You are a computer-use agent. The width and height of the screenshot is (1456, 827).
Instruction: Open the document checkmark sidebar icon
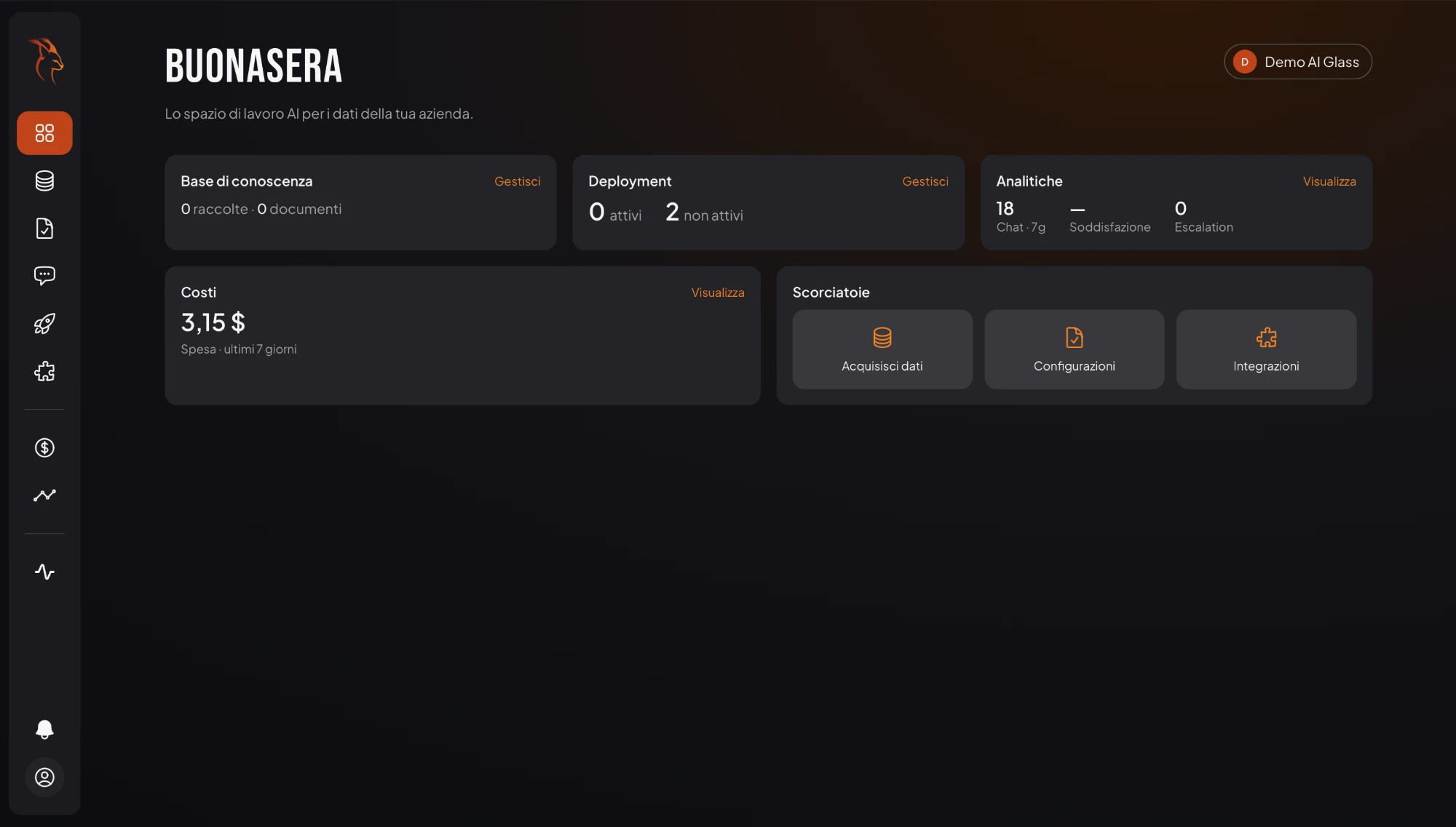tap(44, 229)
